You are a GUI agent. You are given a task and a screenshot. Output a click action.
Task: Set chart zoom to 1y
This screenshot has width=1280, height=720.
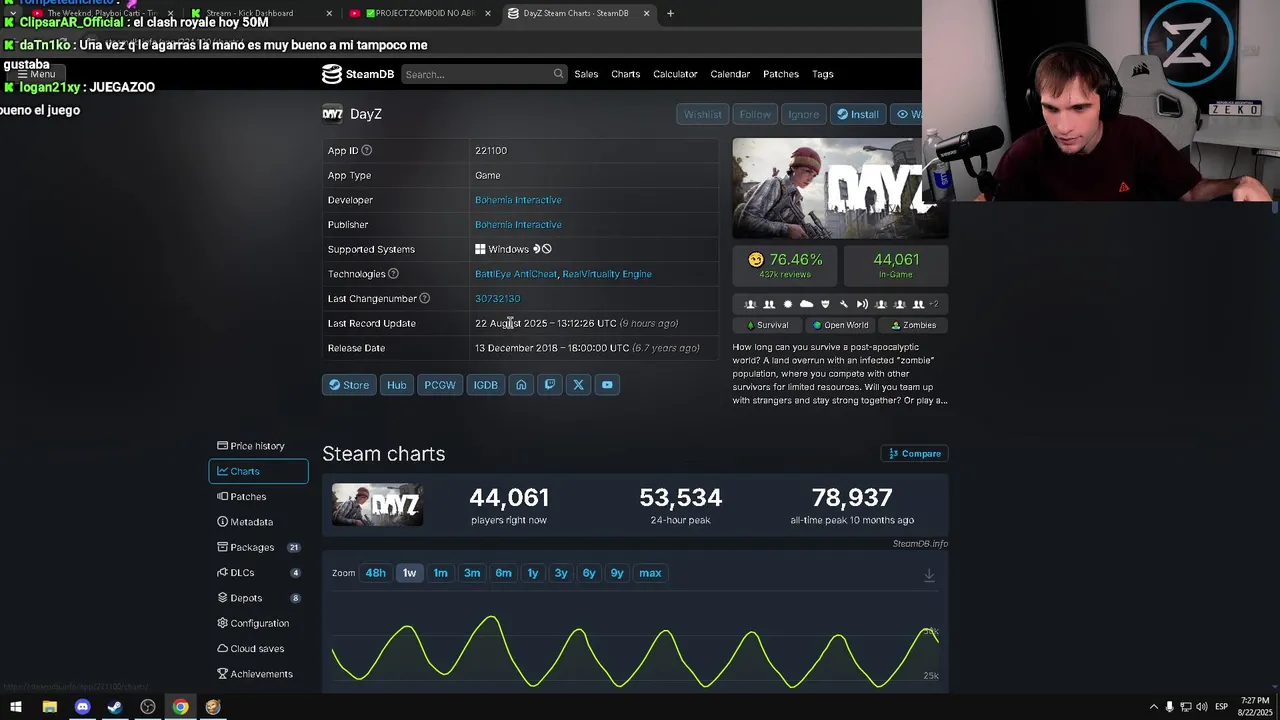tap(533, 573)
